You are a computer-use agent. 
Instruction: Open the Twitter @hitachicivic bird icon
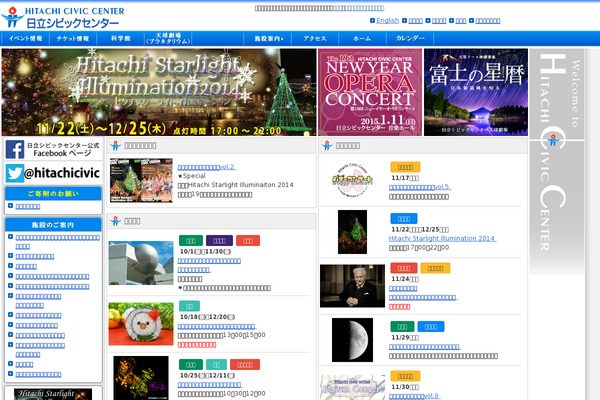click(x=15, y=173)
